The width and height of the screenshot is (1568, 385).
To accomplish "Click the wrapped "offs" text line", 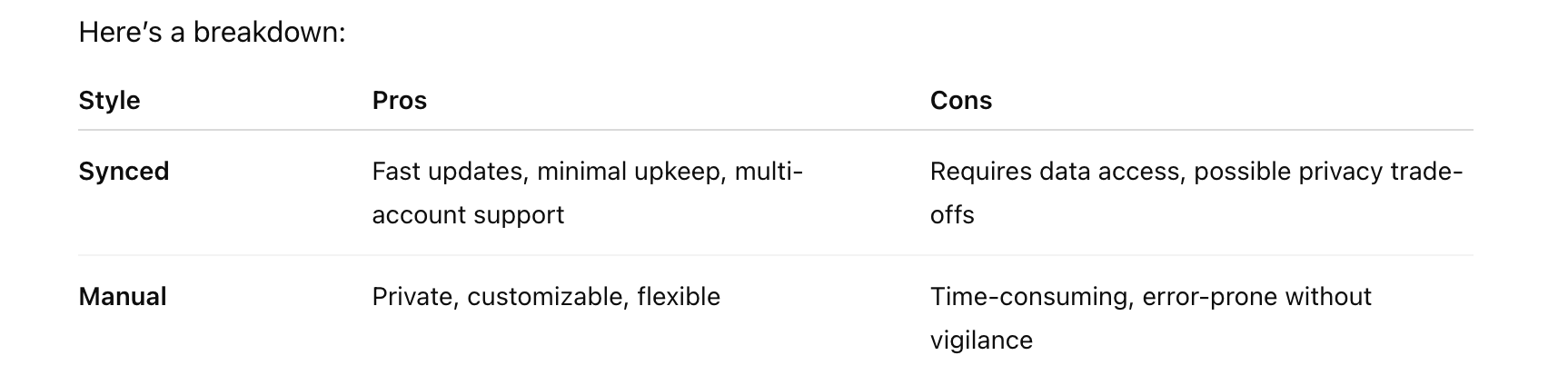I will point(952,215).
